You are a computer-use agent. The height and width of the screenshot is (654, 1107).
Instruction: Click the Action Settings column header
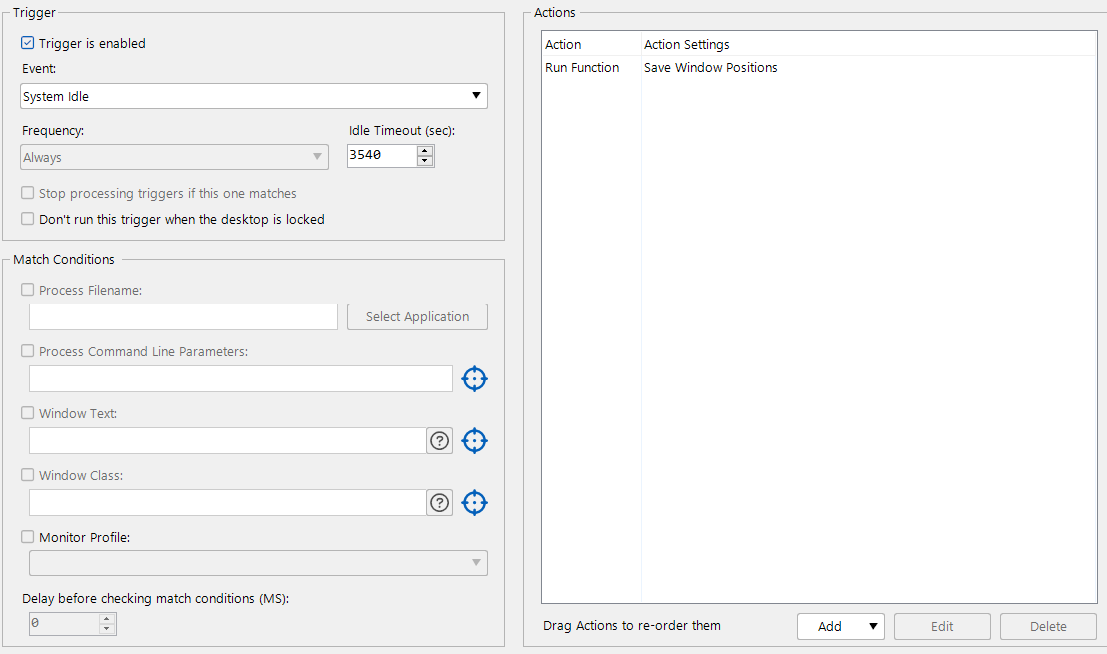(686, 45)
